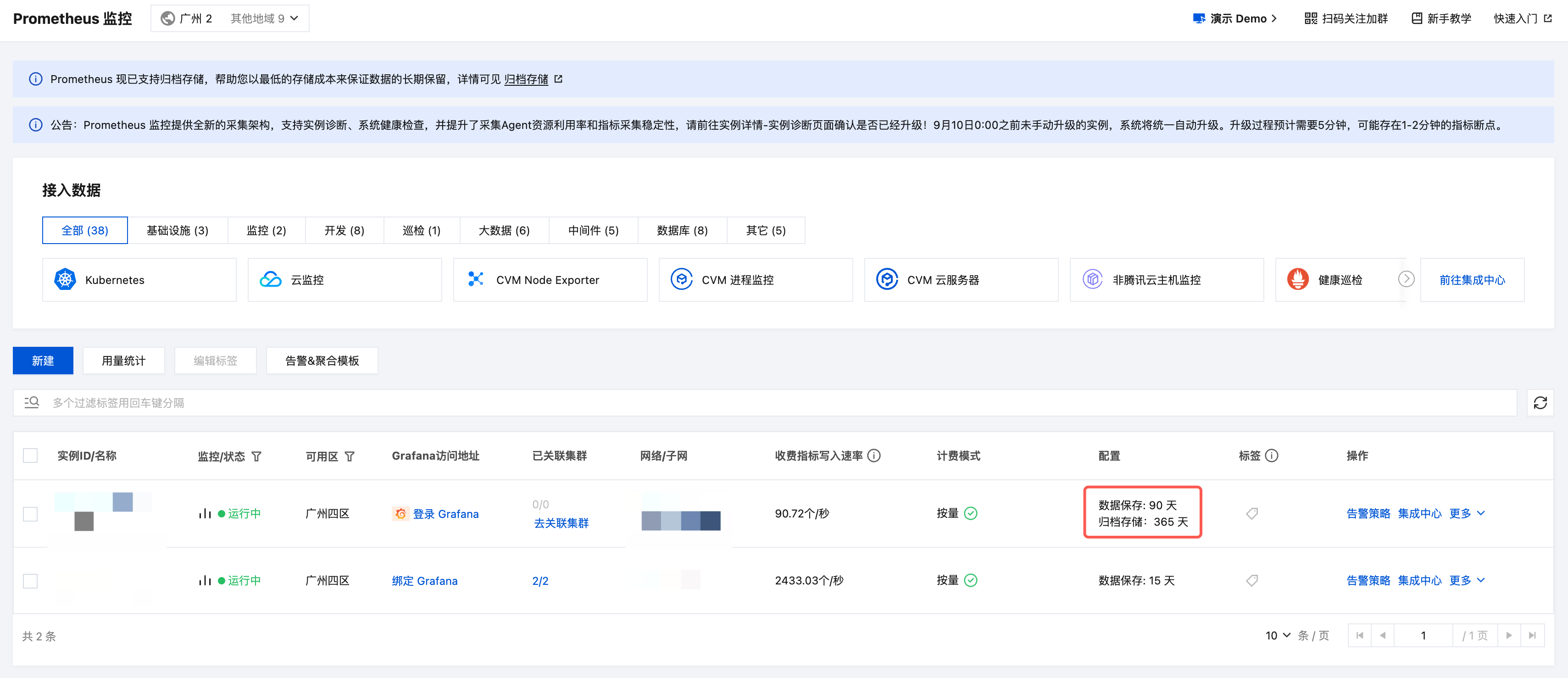The width and height of the screenshot is (1568, 678).
Task: Click the info icon next to 收费指标写入速率
Action: point(874,456)
